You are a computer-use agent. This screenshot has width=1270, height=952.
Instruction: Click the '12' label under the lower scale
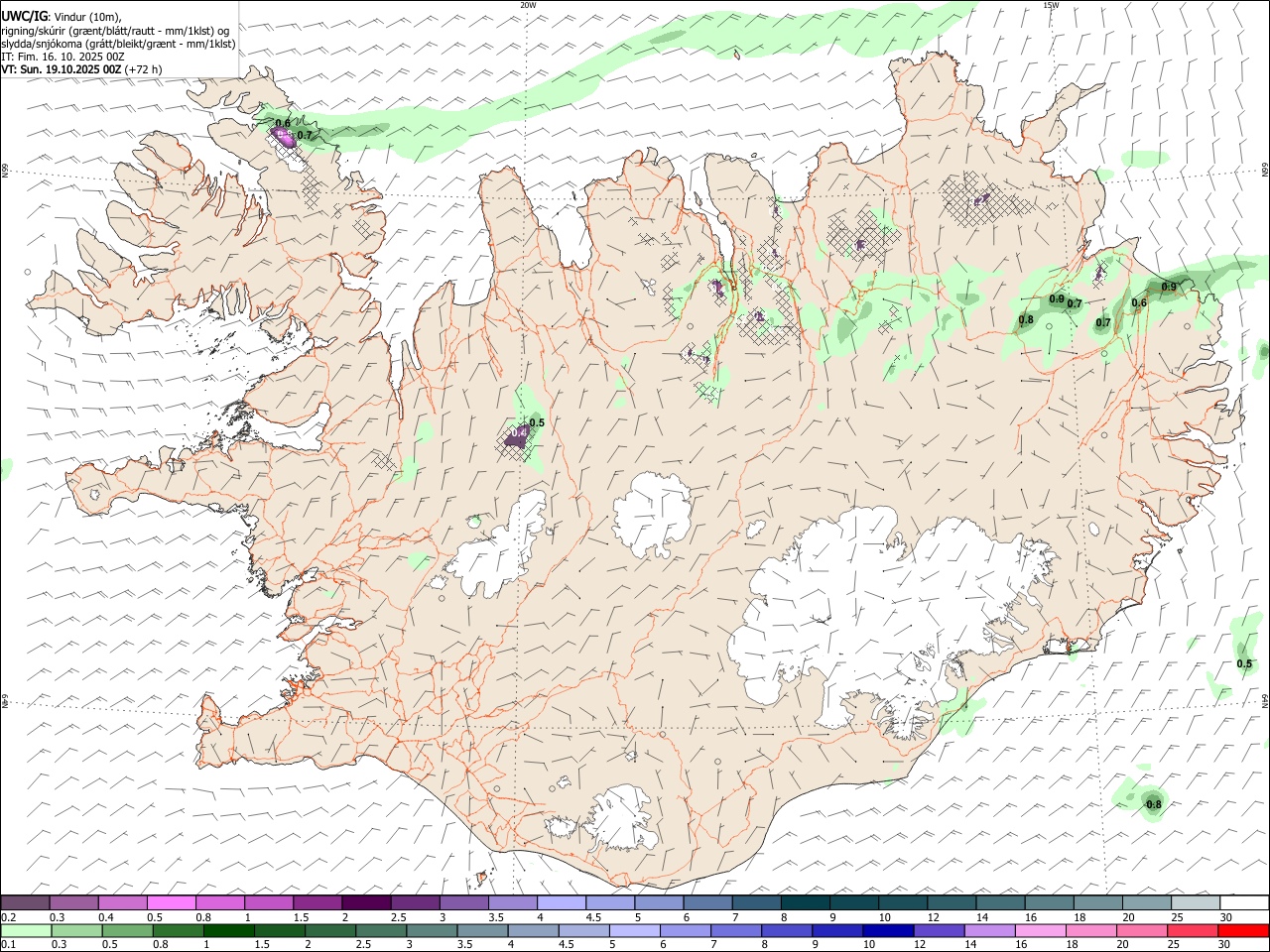pos(920,945)
